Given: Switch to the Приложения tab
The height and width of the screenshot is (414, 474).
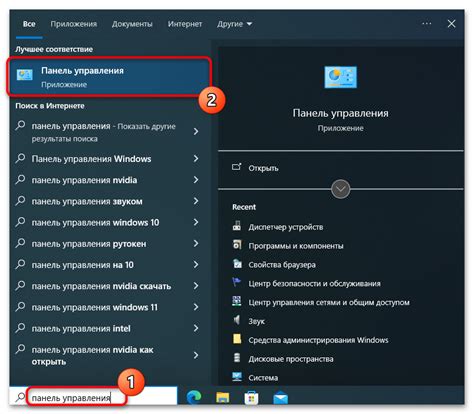Looking at the screenshot, I should tap(74, 24).
